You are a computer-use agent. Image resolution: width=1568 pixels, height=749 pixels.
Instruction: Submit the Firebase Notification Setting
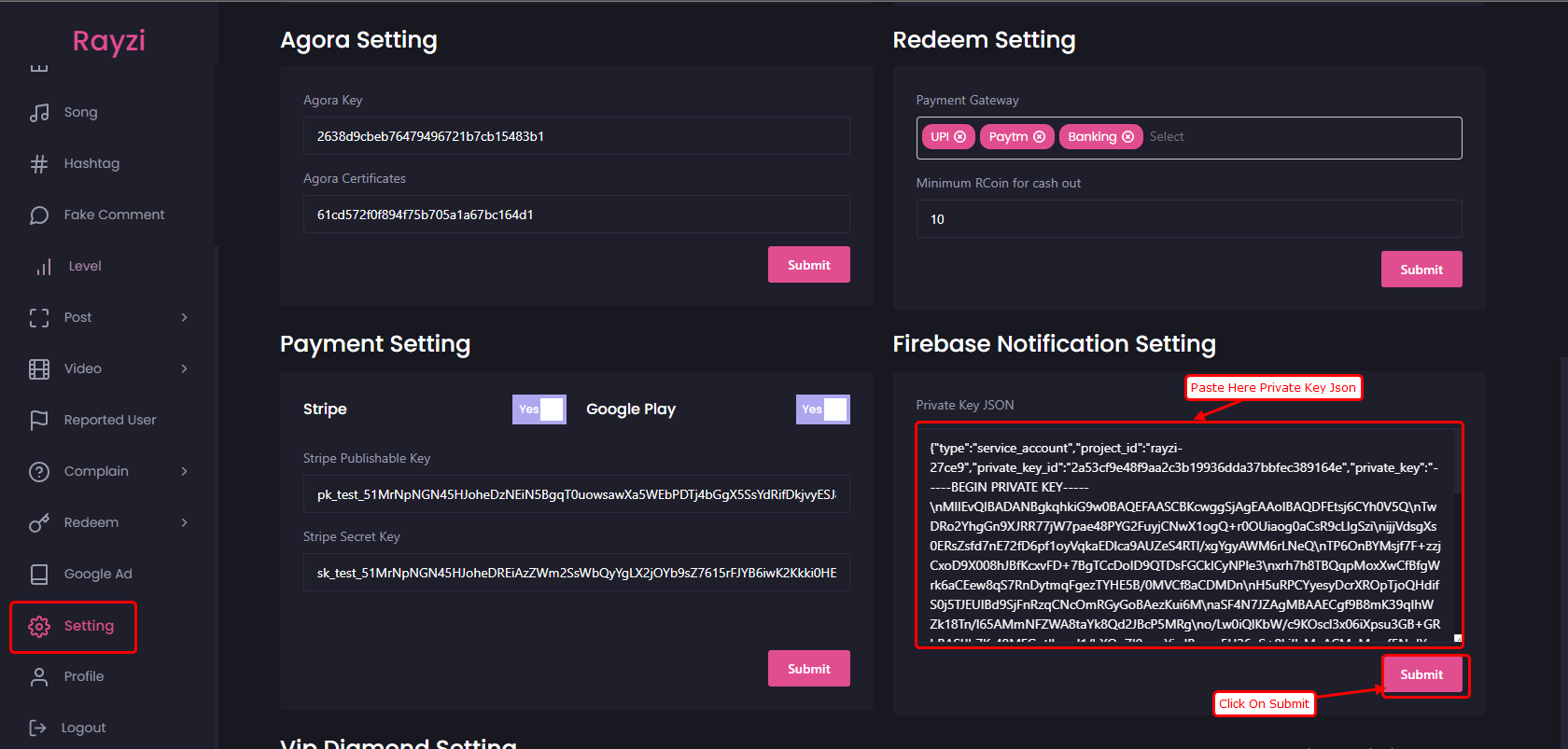[x=1421, y=674]
